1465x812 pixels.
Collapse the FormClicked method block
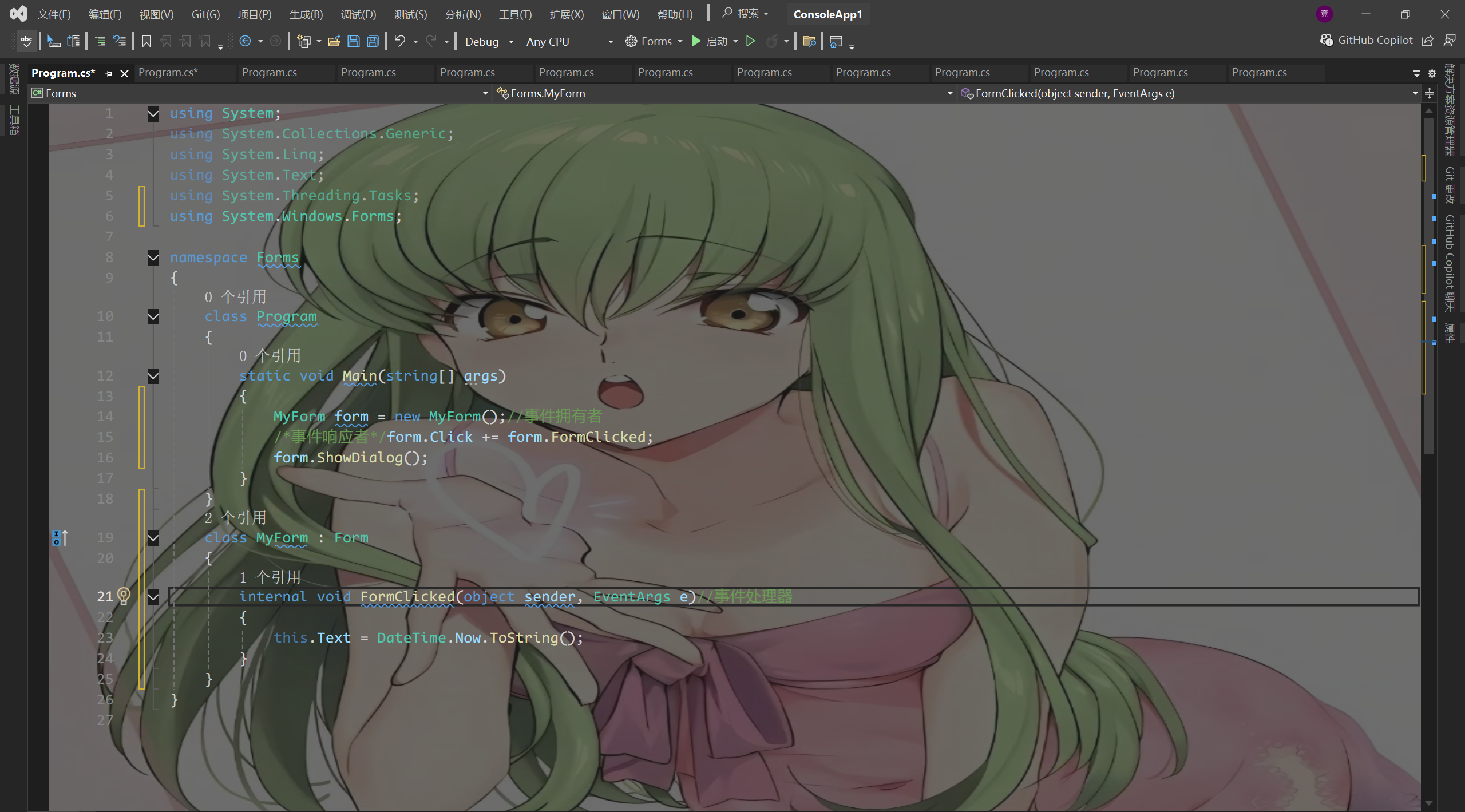pyautogui.click(x=153, y=597)
